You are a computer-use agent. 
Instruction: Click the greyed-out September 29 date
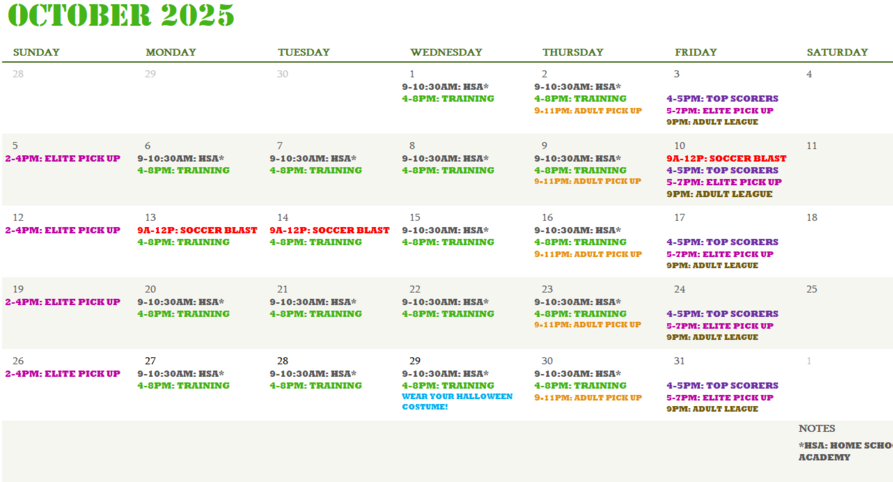[x=150, y=74]
